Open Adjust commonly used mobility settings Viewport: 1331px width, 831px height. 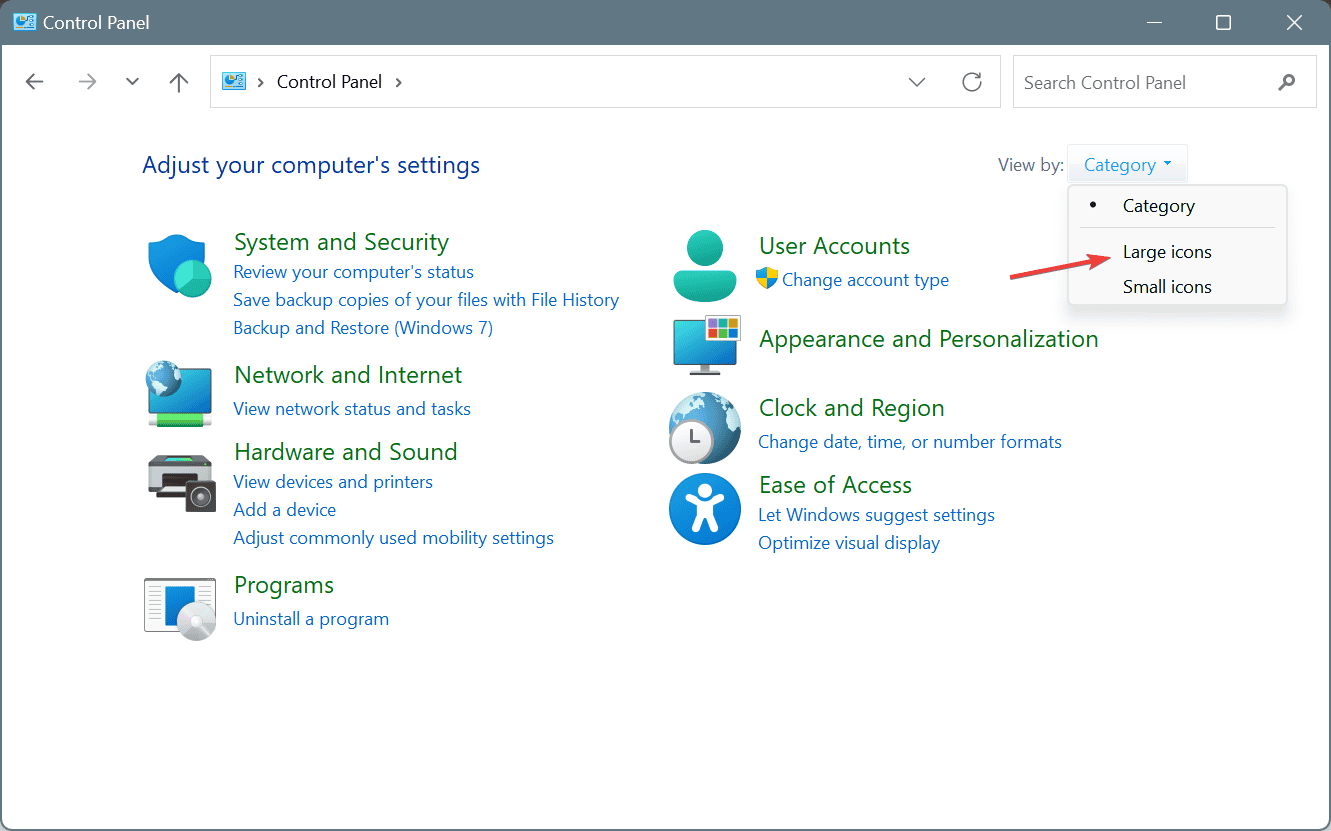(x=393, y=538)
